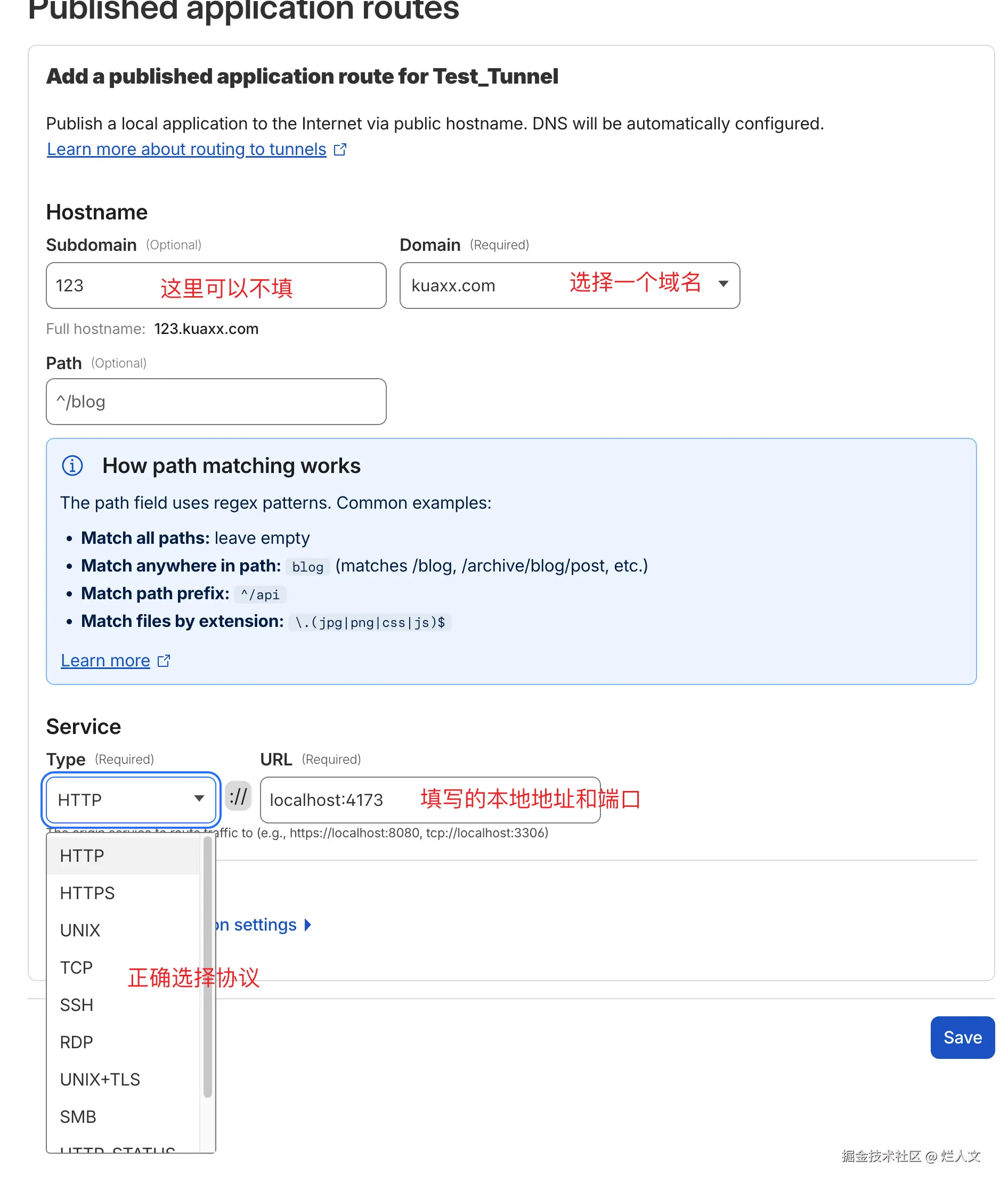Screen dimensions: 1008x1191
Task: Click external link icon next to routing tunnels
Action: coord(340,150)
